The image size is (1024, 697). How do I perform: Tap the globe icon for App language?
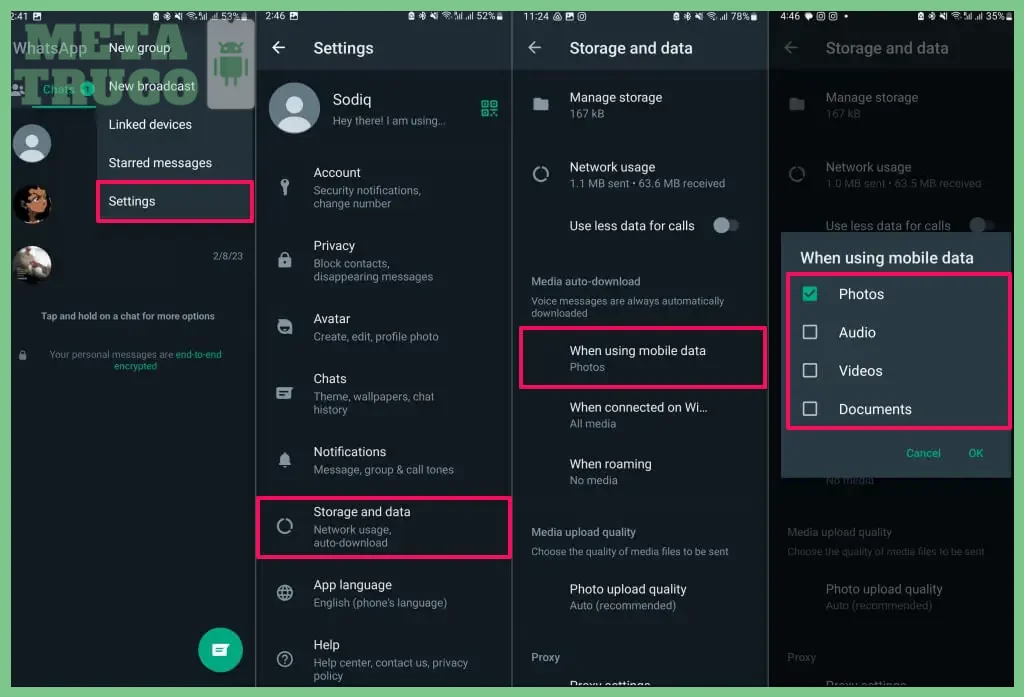(x=285, y=592)
